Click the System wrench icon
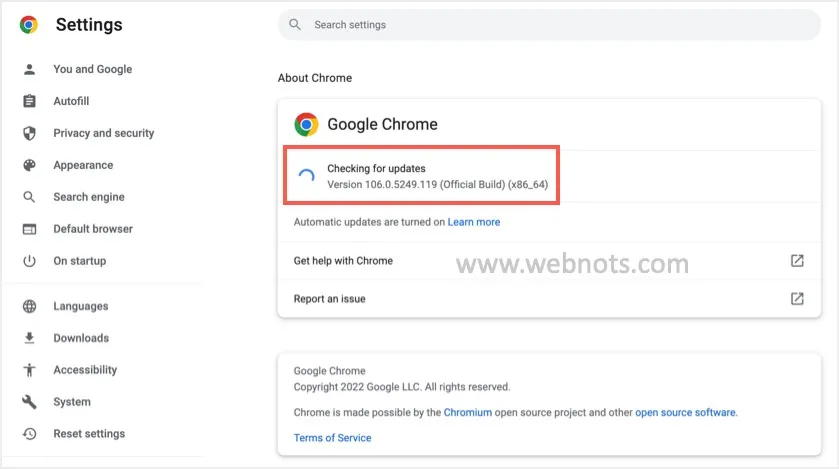 click(x=29, y=402)
